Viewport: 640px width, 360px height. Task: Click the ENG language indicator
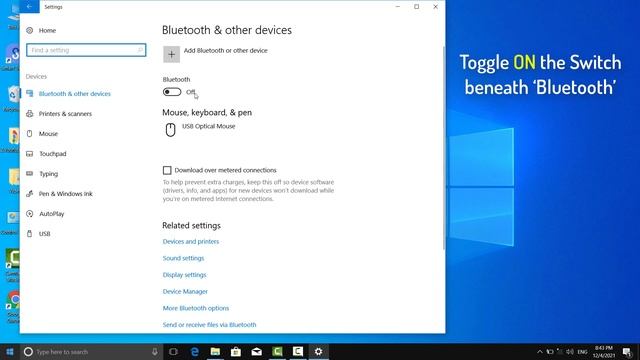(x=582, y=351)
